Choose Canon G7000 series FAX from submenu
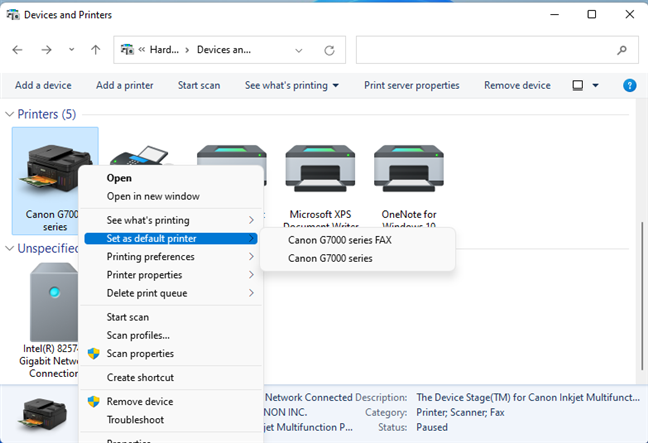 pyautogui.click(x=340, y=240)
